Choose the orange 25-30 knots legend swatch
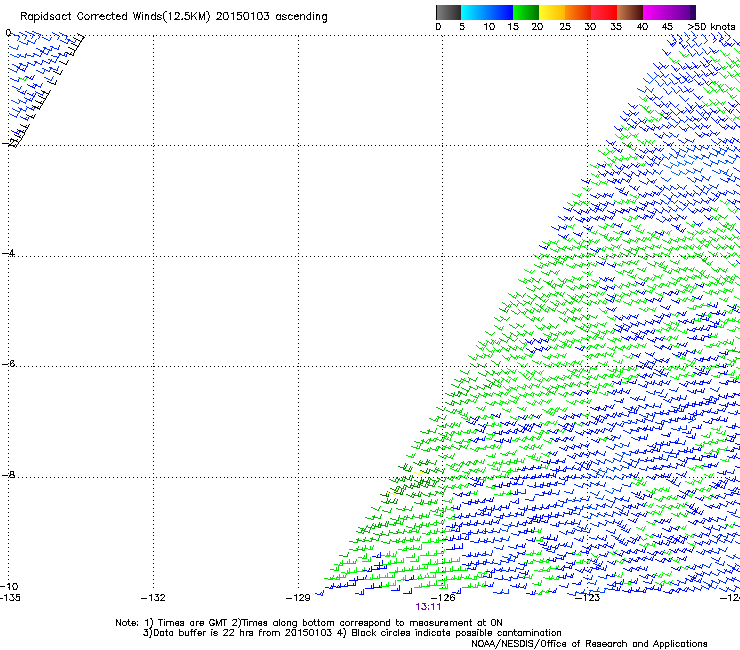The image size is (740, 650). 578,12
